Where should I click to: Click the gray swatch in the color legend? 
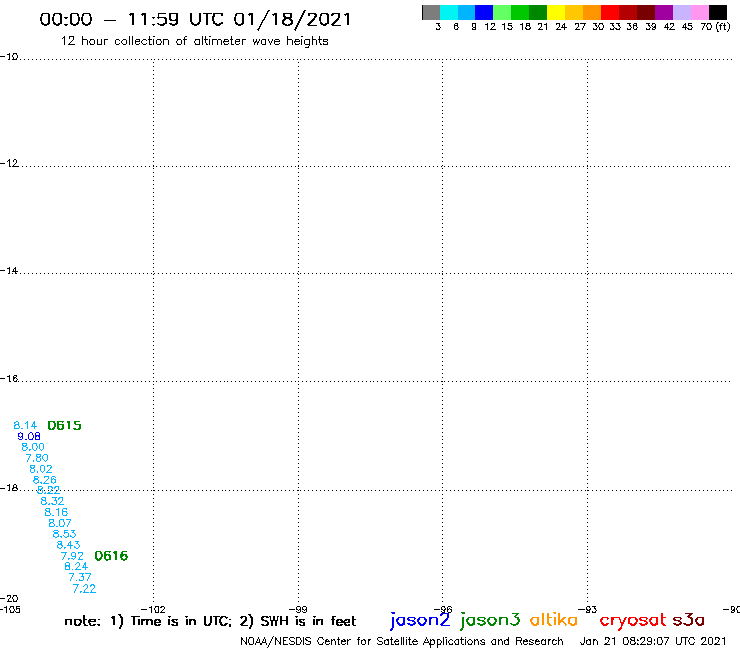click(431, 12)
